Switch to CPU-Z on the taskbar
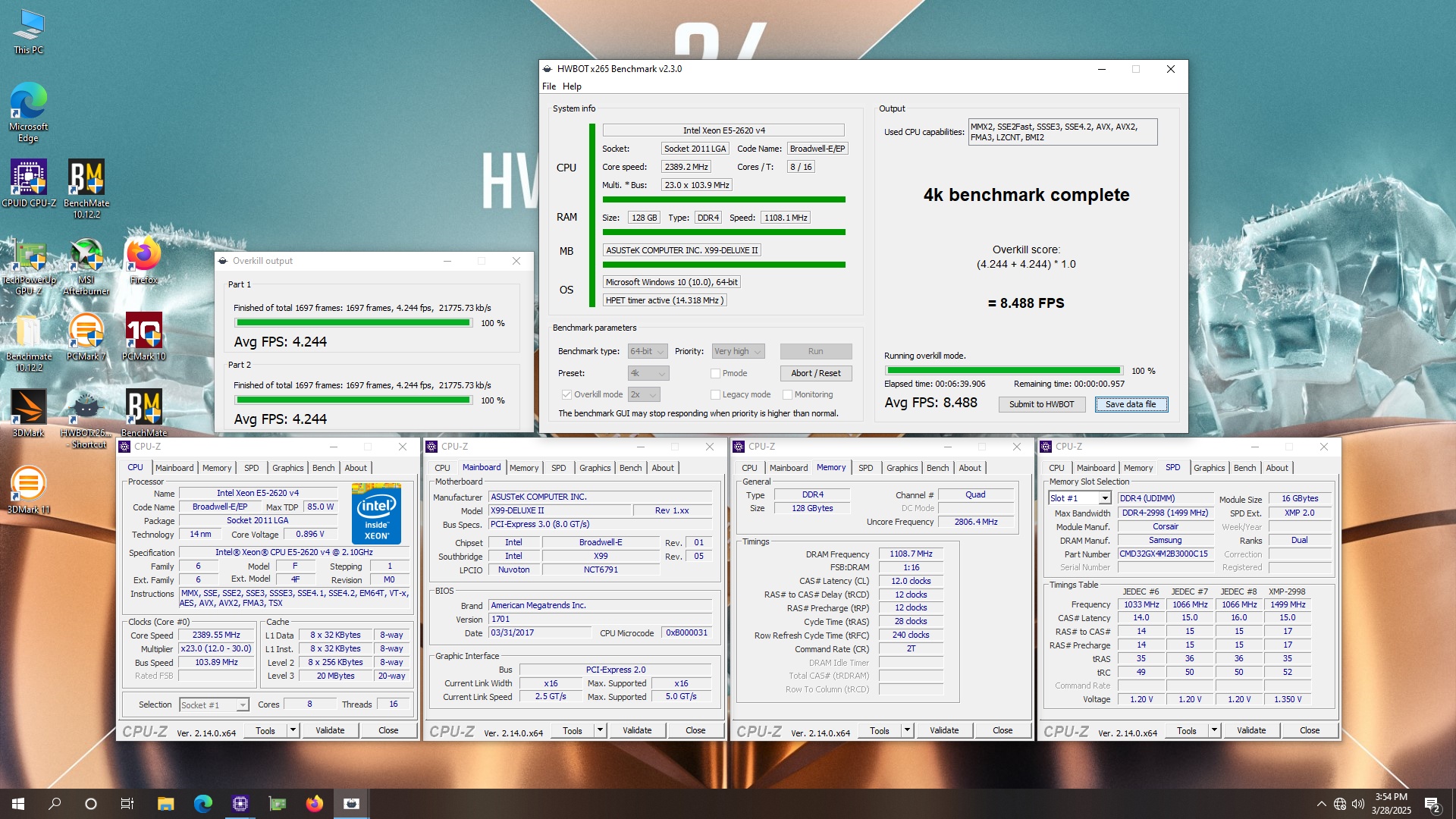This screenshot has height=819, width=1456. pos(240,804)
